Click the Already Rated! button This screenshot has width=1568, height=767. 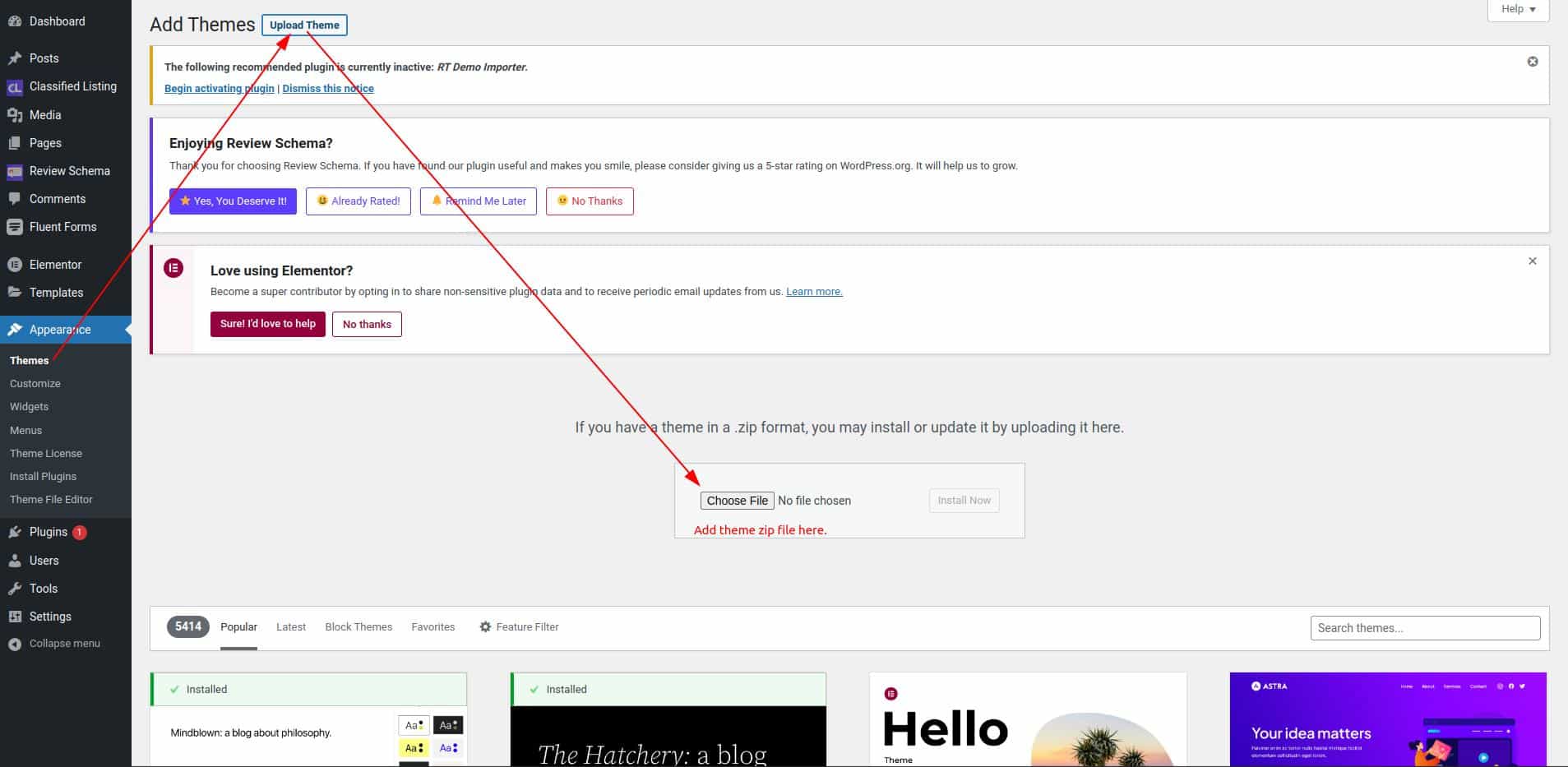[x=358, y=201]
